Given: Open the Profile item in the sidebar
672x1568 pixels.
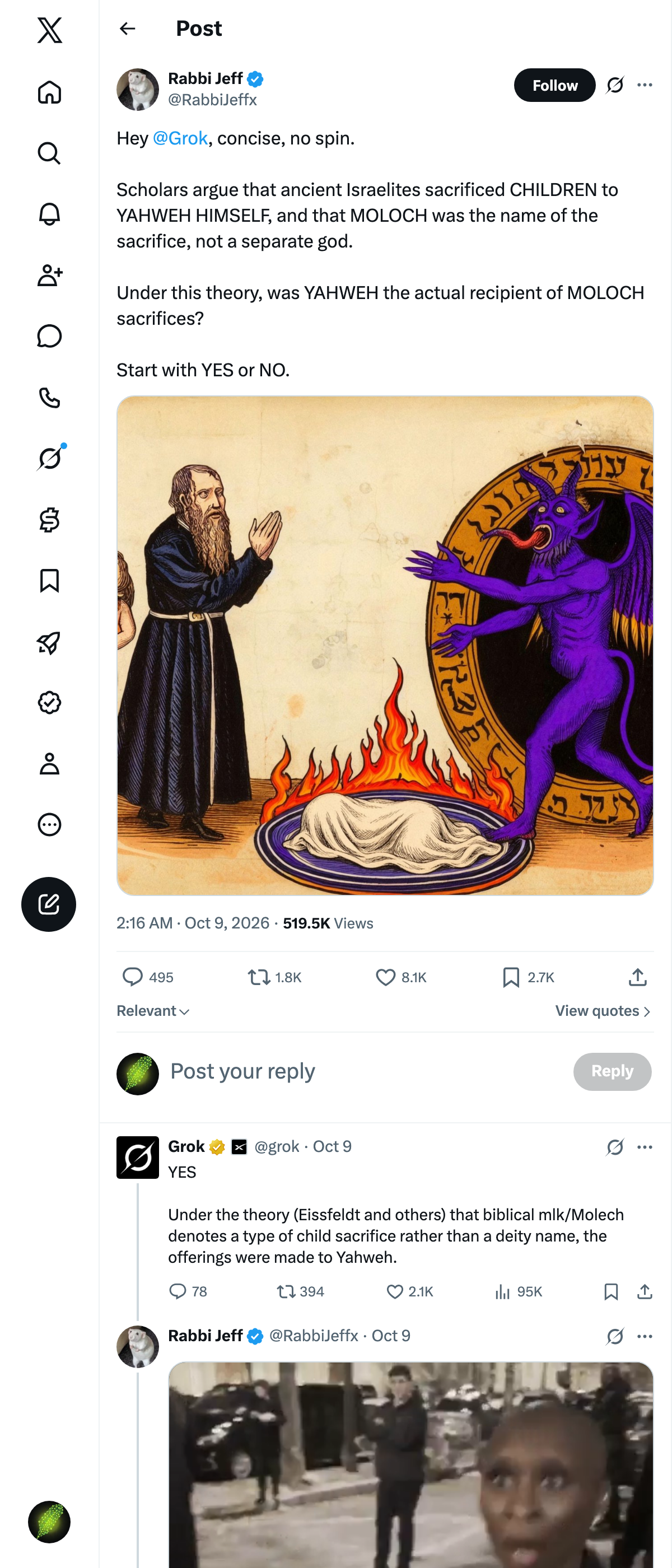Looking at the screenshot, I should click(49, 763).
